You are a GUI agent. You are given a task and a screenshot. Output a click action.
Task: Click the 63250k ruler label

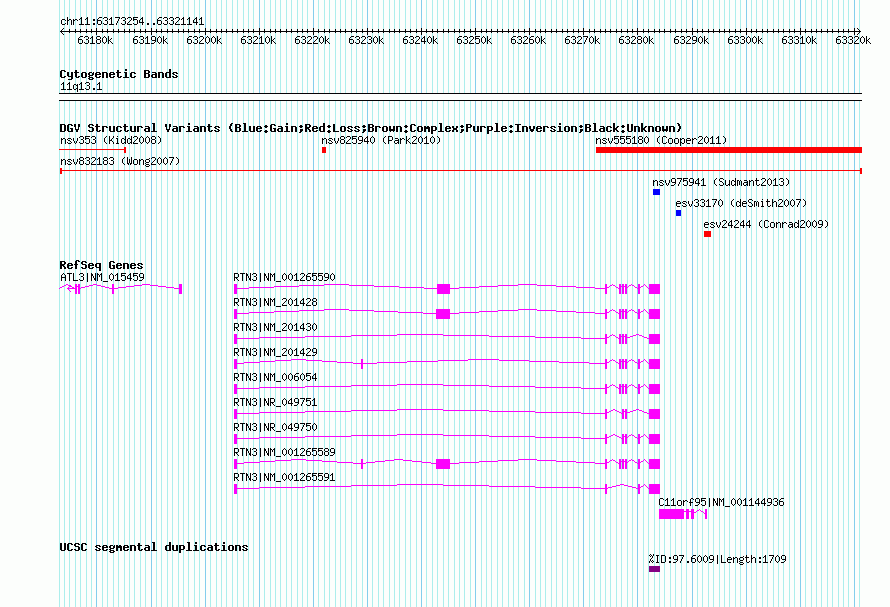pyautogui.click(x=474, y=40)
